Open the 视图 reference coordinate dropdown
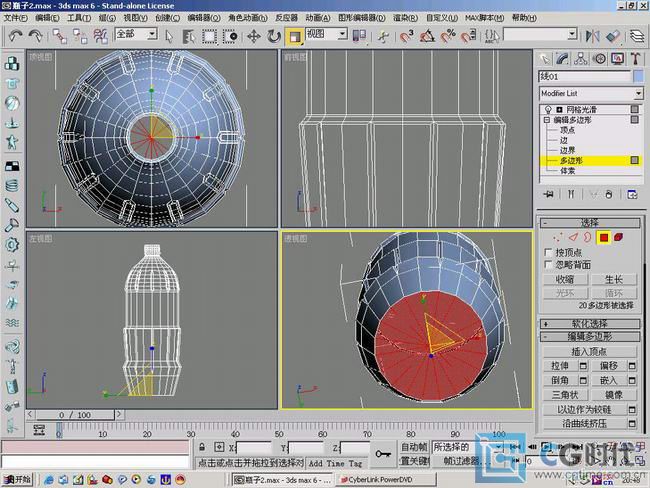This screenshot has width=650, height=488. coord(342,34)
